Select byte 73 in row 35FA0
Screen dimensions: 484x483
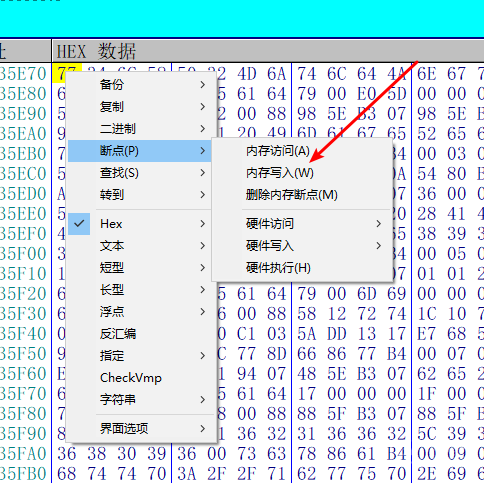pos(247,454)
